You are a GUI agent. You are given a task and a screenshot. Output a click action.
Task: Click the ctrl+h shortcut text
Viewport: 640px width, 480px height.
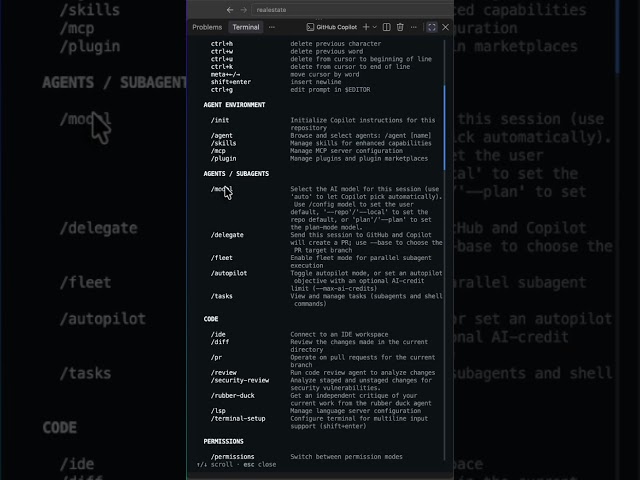(222, 44)
